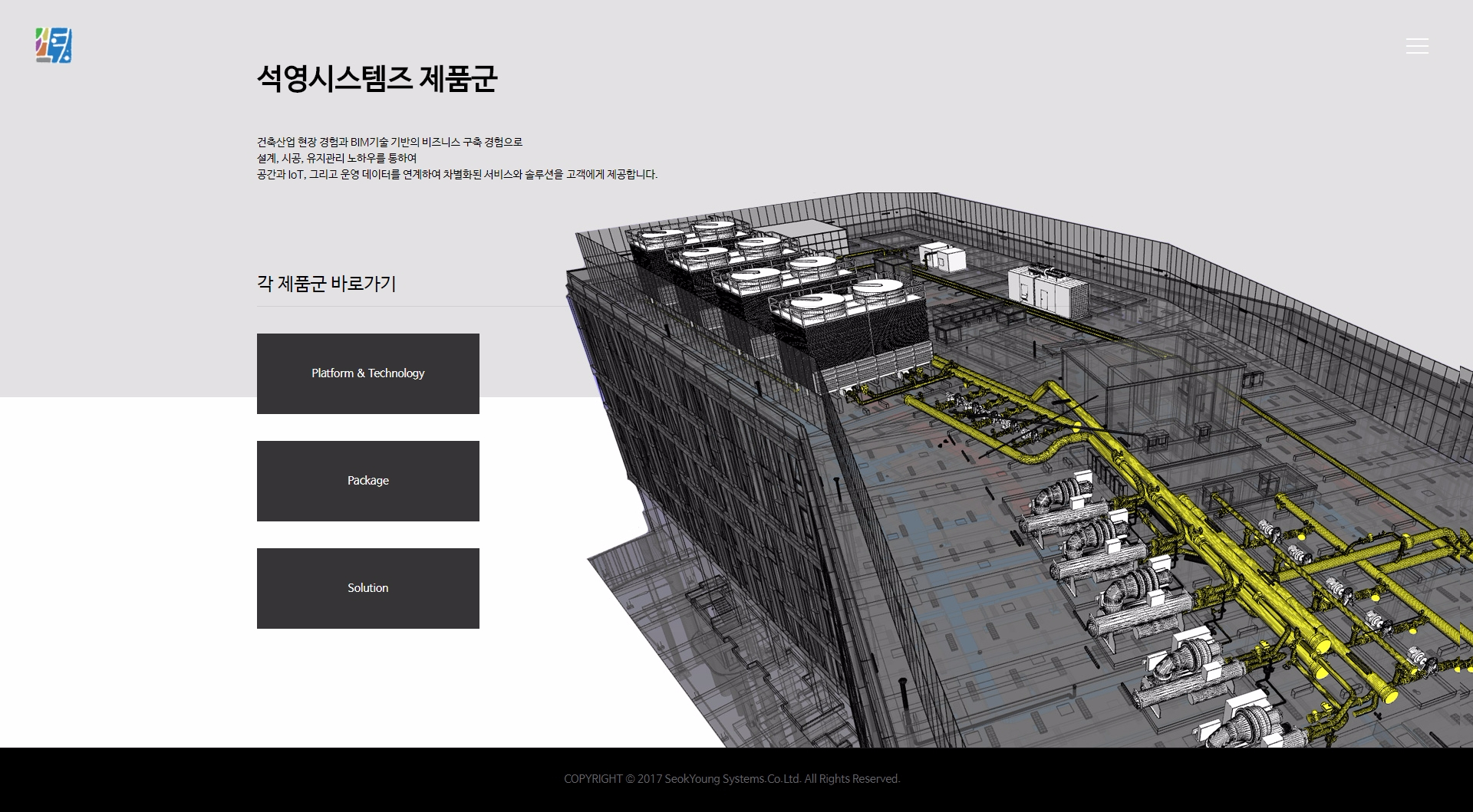This screenshot has height=812, width=1473.
Task: Select the heading 석영시스템즈 제품군
Action: [377, 78]
